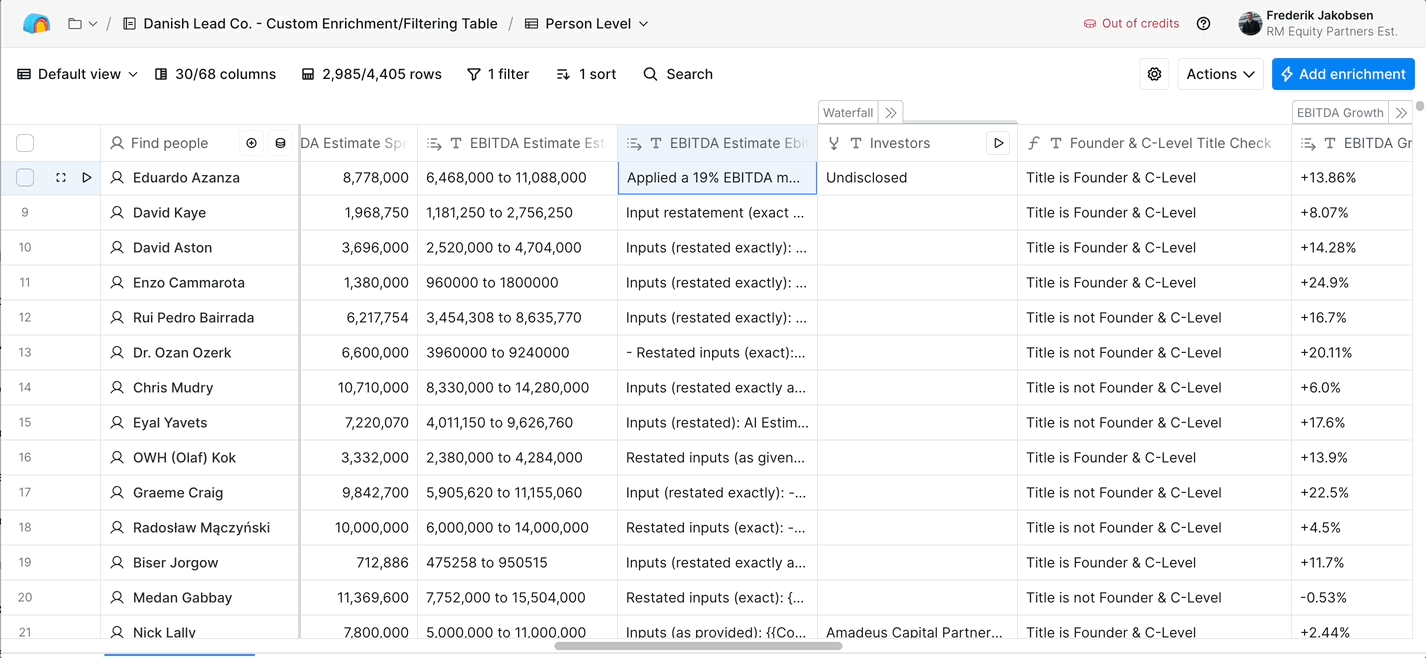Click the add icon in Find people header
The image size is (1426, 658).
click(x=252, y=143)
